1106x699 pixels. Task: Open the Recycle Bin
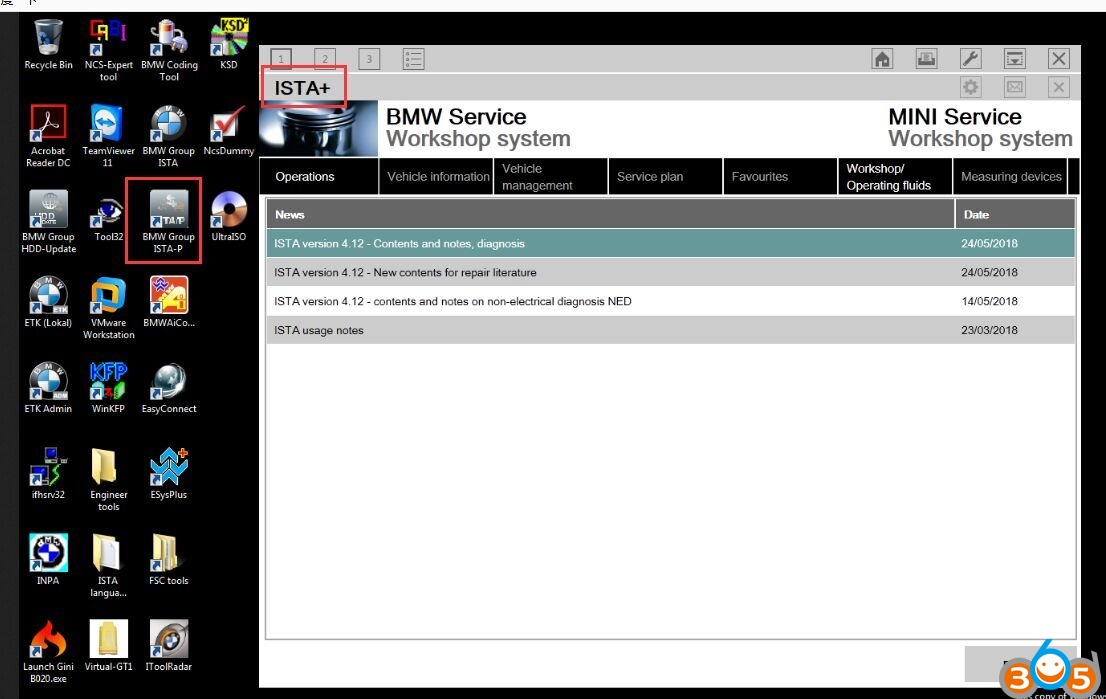[48, 45]
